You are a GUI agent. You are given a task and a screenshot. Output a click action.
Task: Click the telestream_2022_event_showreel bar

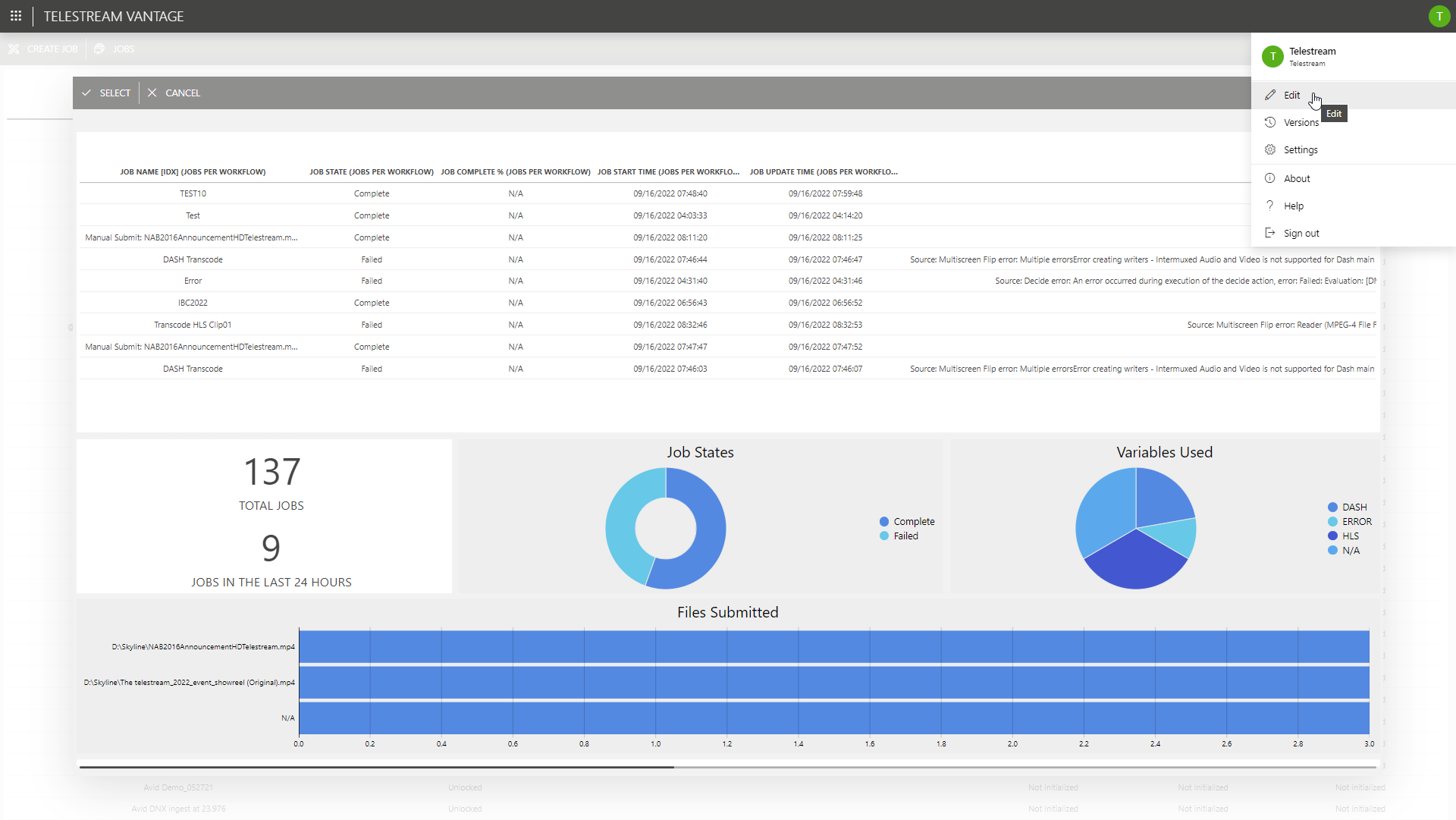point(834,683)
